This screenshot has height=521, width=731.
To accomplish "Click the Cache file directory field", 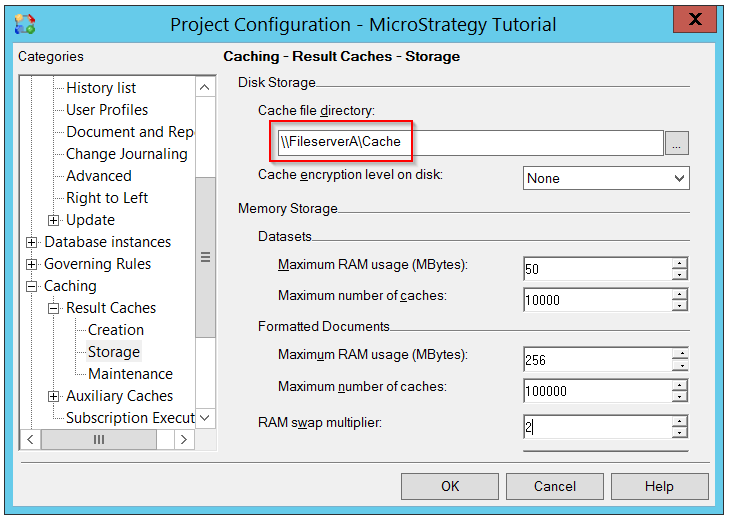I will pyautogui.click(x=468, y=143).
